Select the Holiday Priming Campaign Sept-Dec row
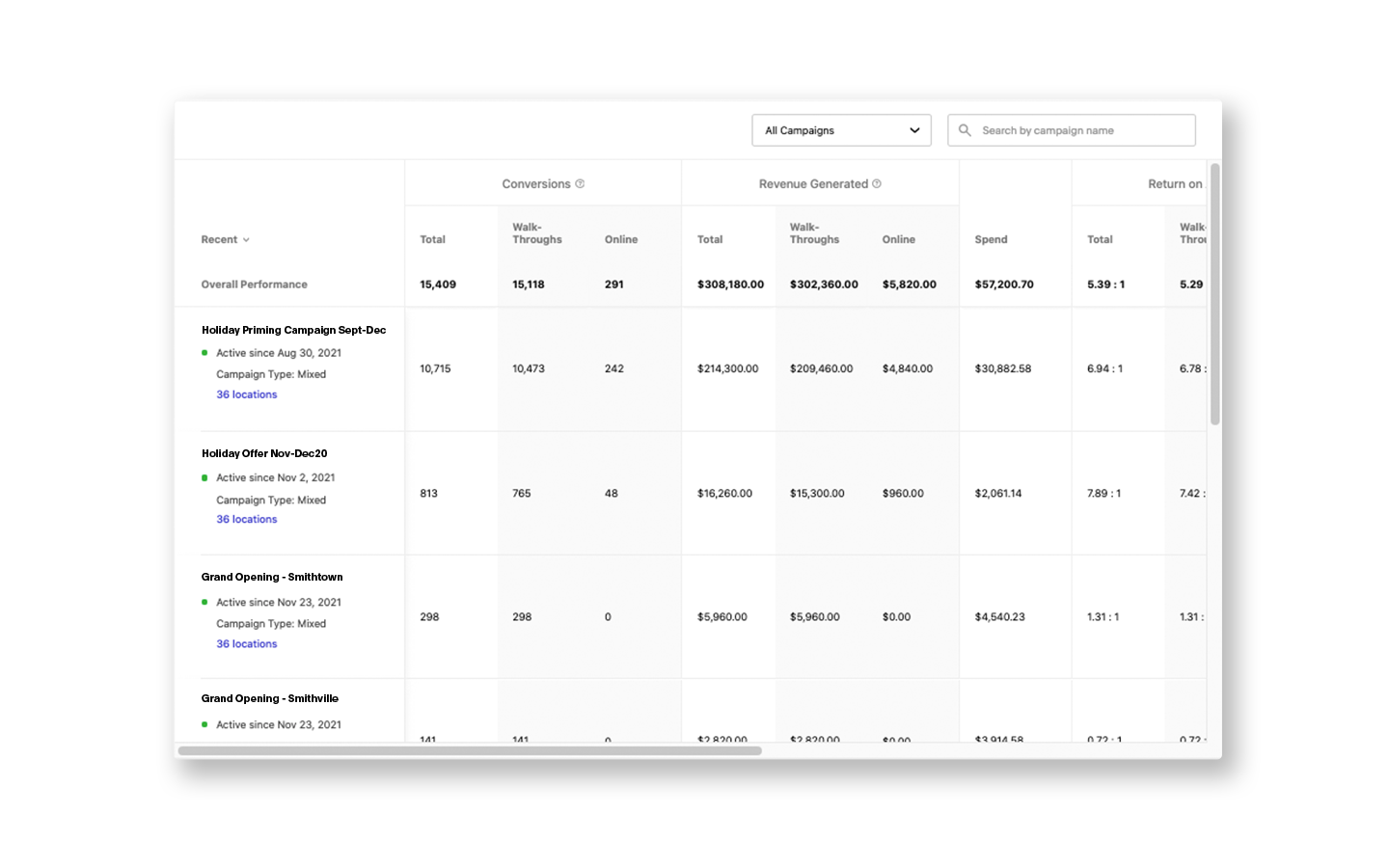This screenshot has width=1389, height=868. [293, 330]
